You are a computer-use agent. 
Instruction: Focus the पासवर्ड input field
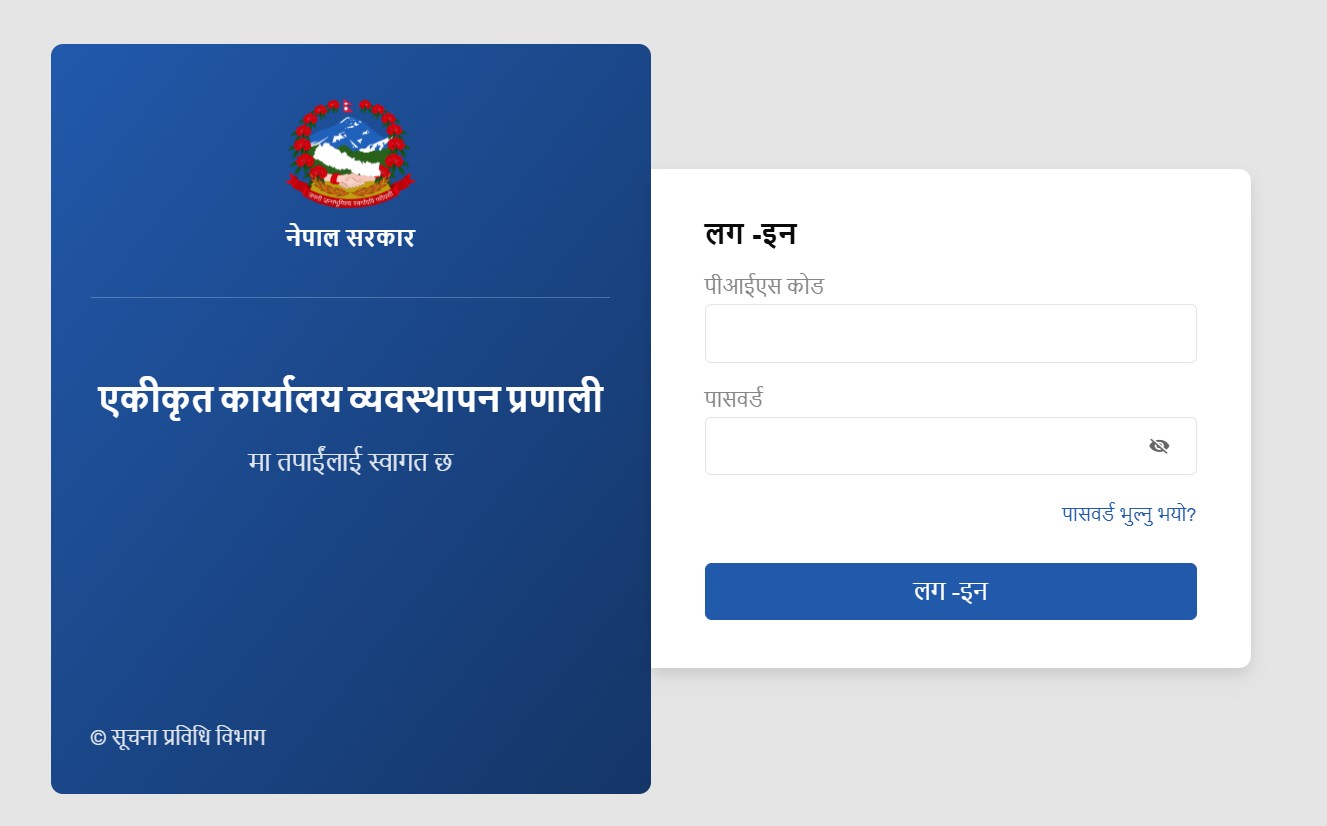(x=950, y=446)
